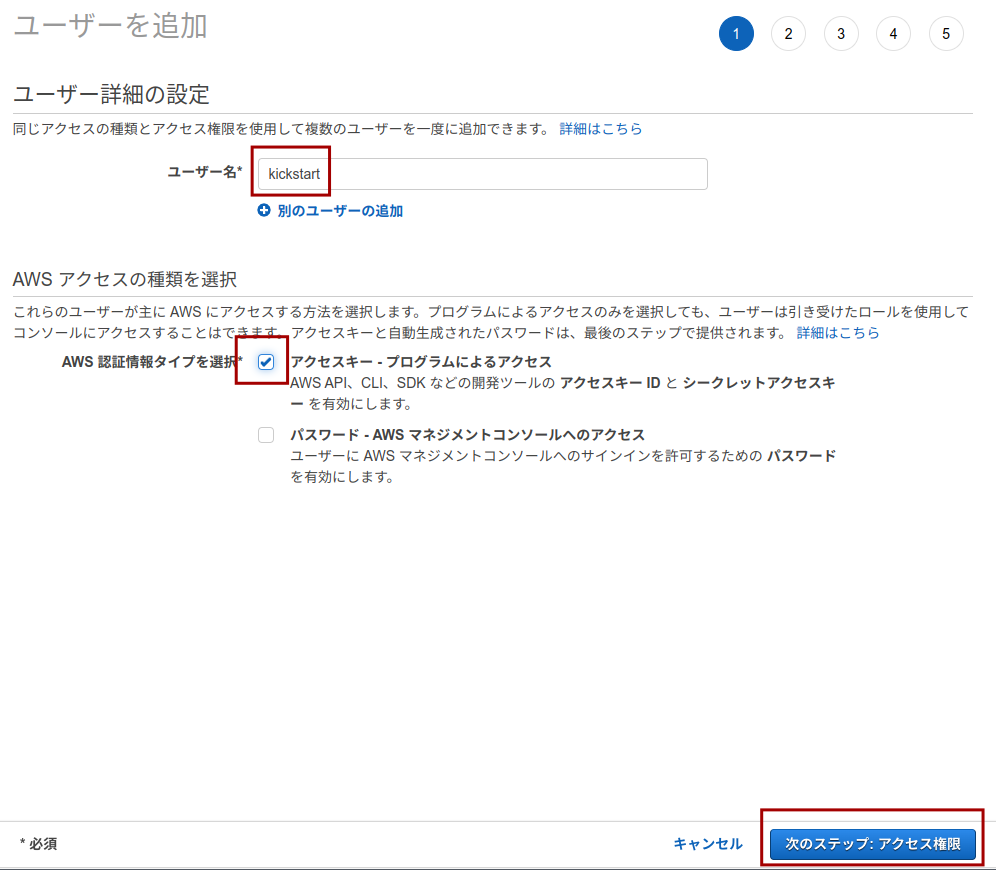Click step 2 circle in the progress indicator
The image size is (996, 870).
click(789, 33)
